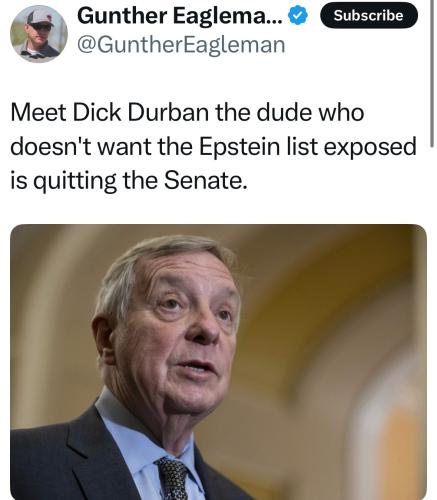Open the @GuntherEagleman handle link

181,45
